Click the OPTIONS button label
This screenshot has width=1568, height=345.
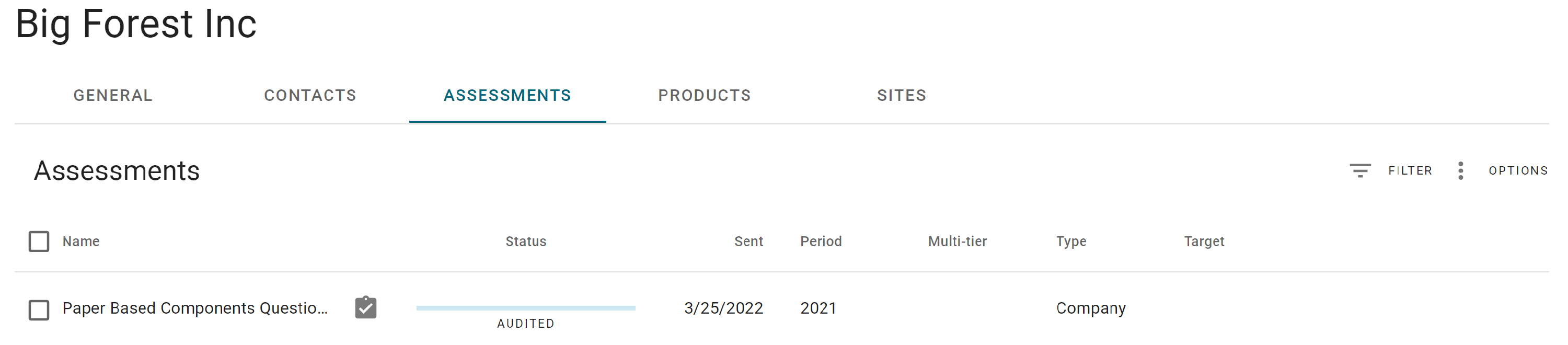pos(1518,171)
